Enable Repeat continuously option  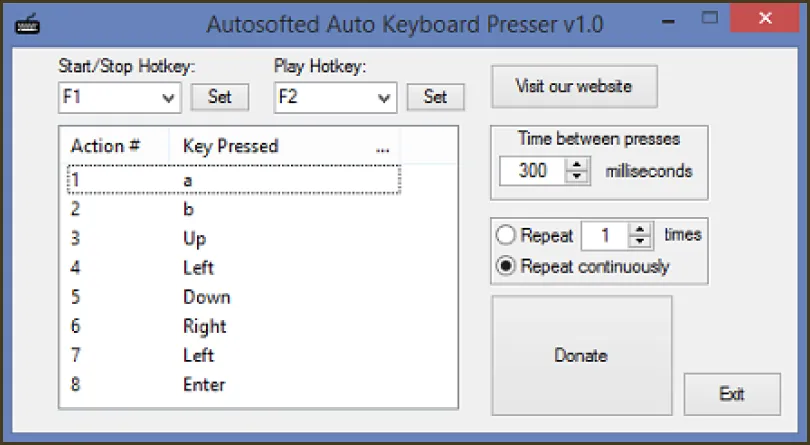click(x=506, y=266)
